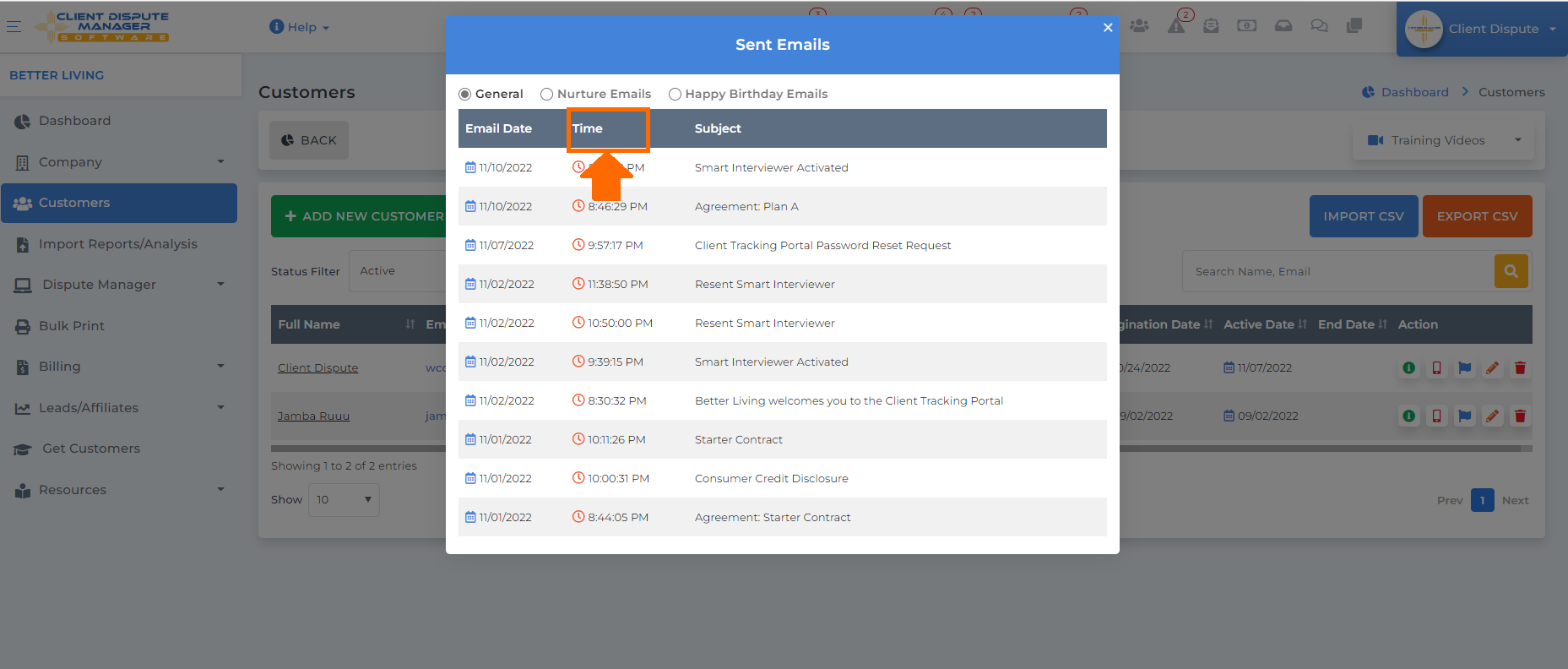Click the Consumer Credit Disclosure subject
The height and width of the screenshot is (669, 1568).
[771, 478]
